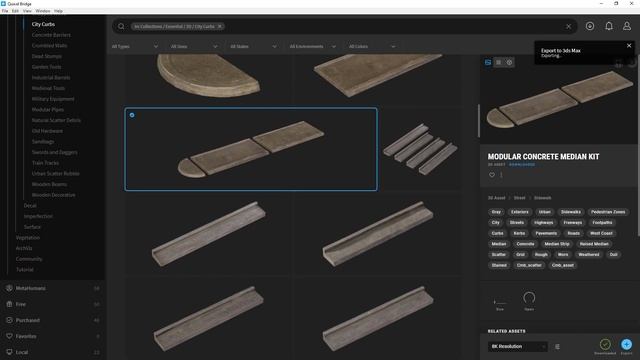Screen dimensions: 640x360
Task: Click the green Downloaded checkmark button
Action: click(x=605, y=344)
